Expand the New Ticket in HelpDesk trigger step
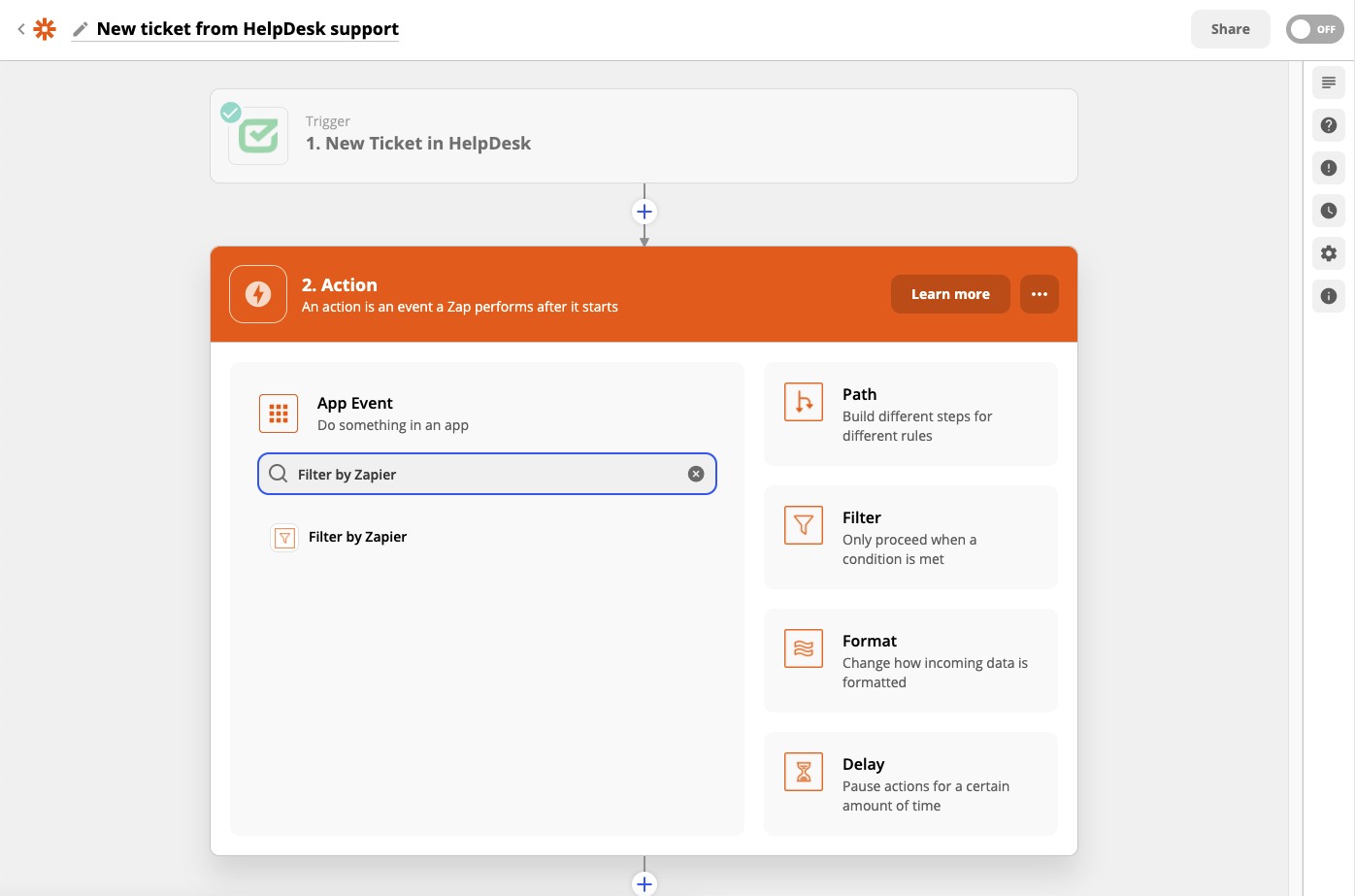The width and height of the screenshot is (1355, 896). 644,136
